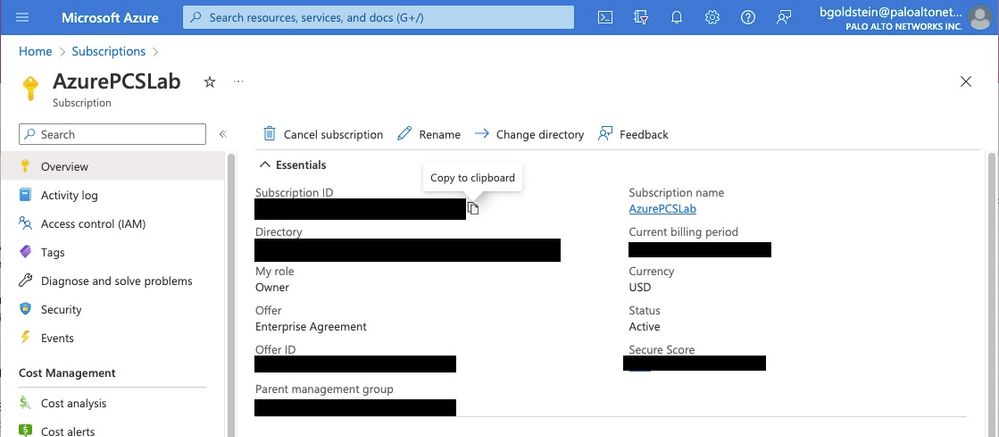
Task: Open the Directories and subscriptions filter icon
Action: (641, 17)
